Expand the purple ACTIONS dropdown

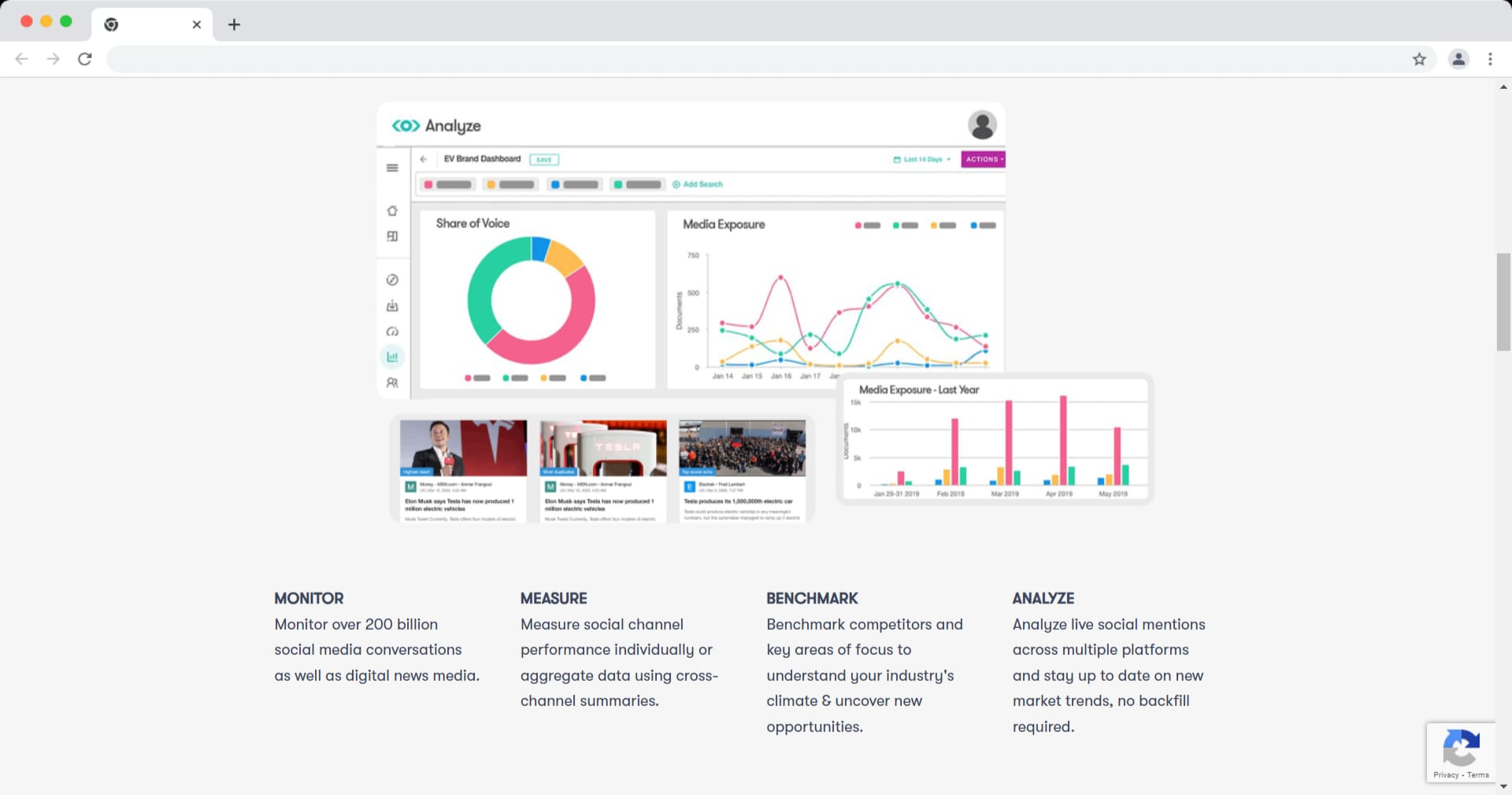click(x=983, y=160)
